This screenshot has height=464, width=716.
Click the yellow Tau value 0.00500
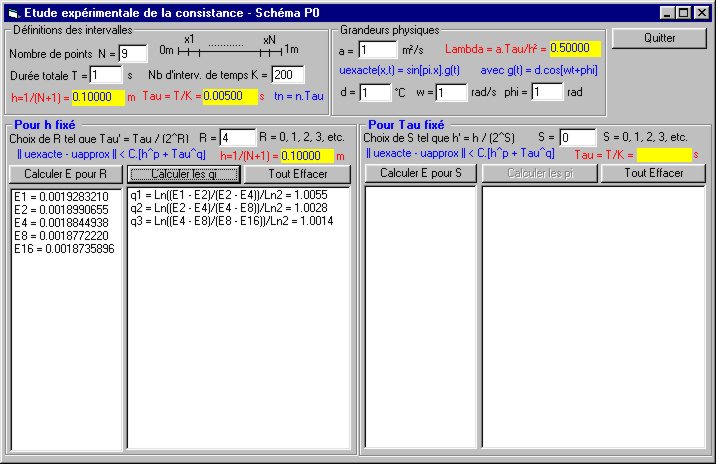click(230, 97)
